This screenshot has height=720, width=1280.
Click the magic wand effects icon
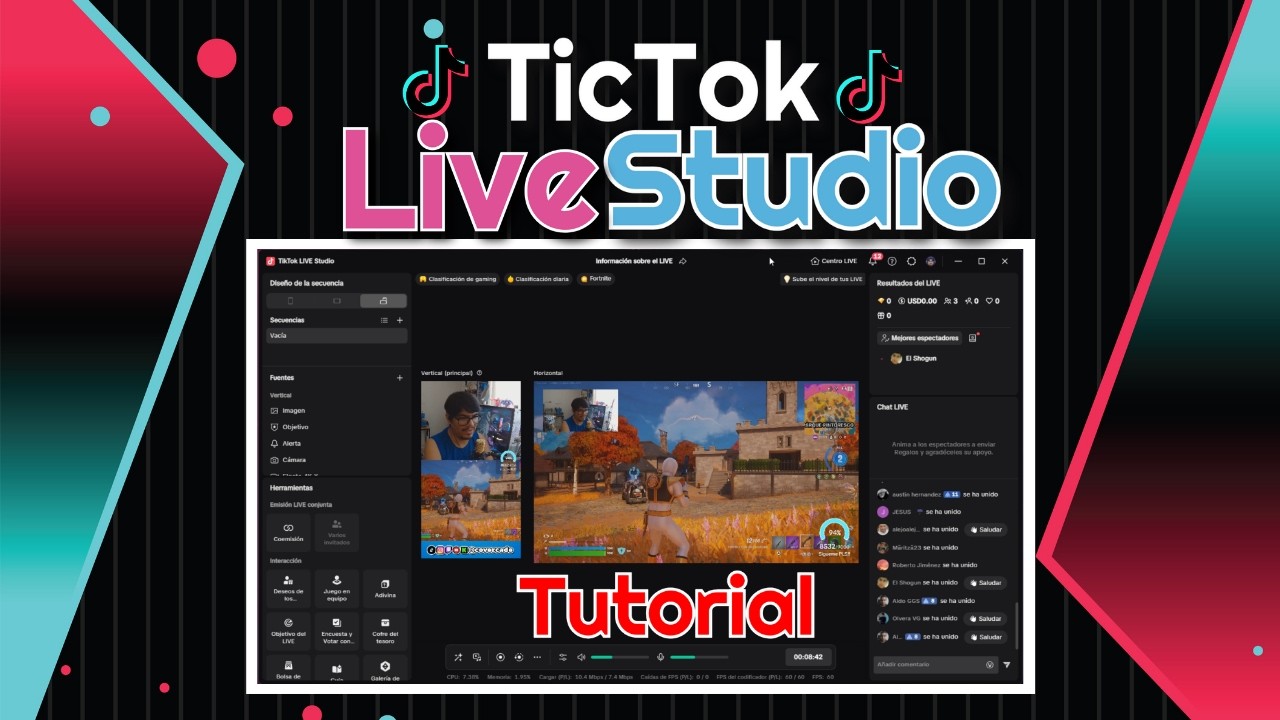[x=458, y=657]
